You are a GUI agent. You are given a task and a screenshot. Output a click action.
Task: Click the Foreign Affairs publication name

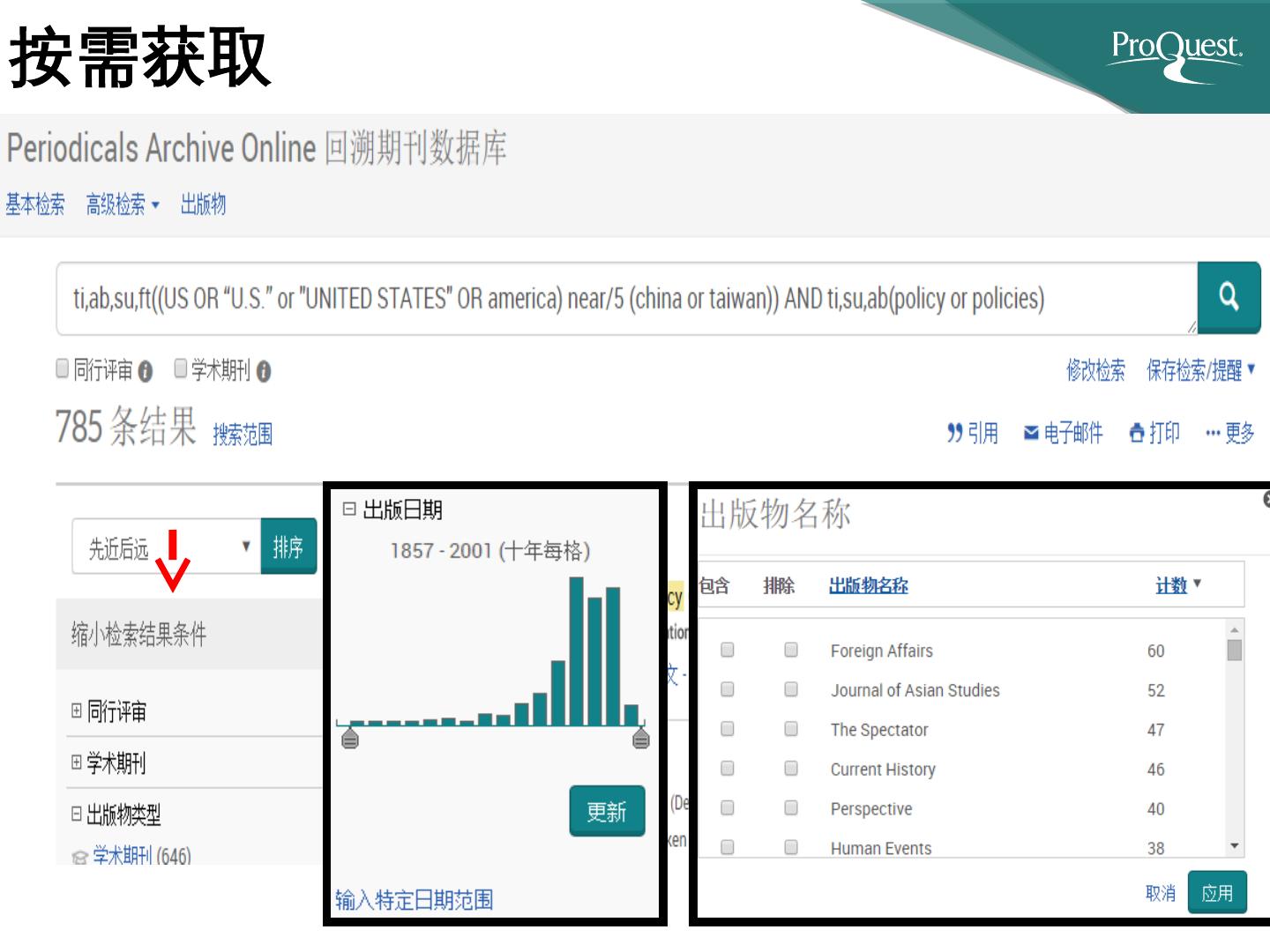tap(881, 651)
